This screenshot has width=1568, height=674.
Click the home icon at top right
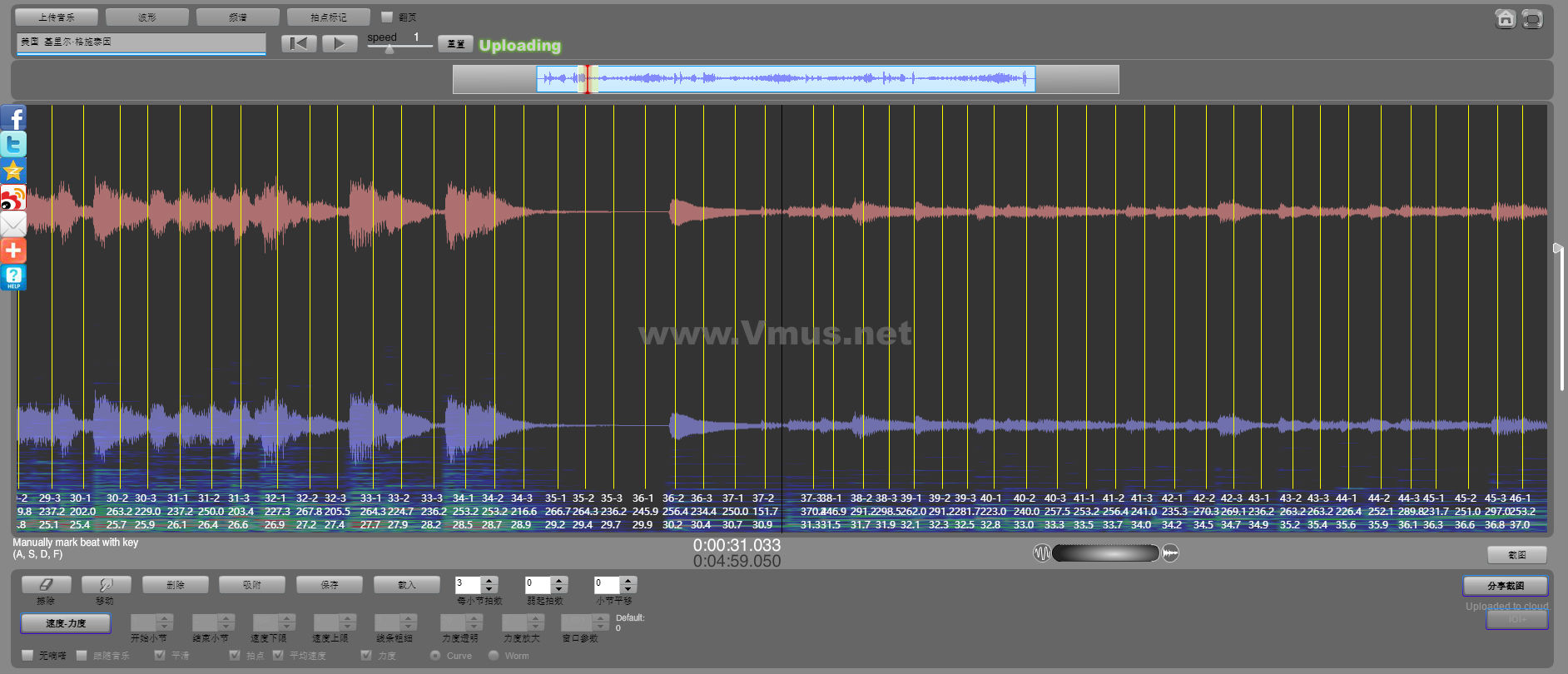pos(1505,18)
